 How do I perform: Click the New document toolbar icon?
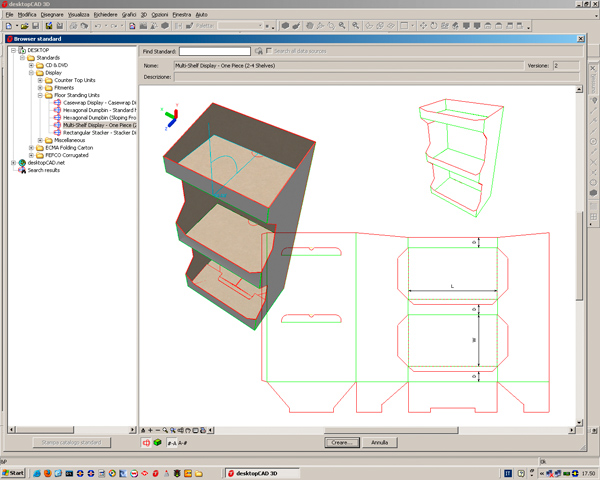(x=8, y=26)
